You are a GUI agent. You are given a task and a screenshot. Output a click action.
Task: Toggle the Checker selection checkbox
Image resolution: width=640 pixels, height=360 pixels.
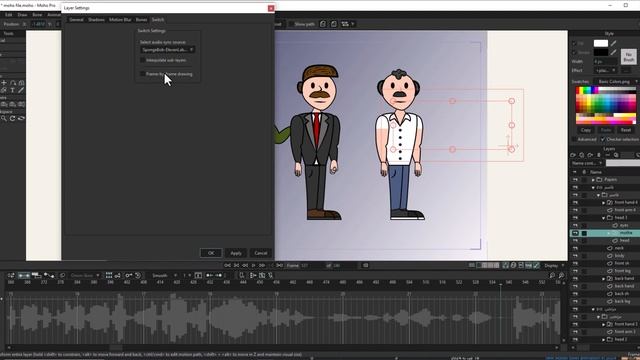(602, 139)
